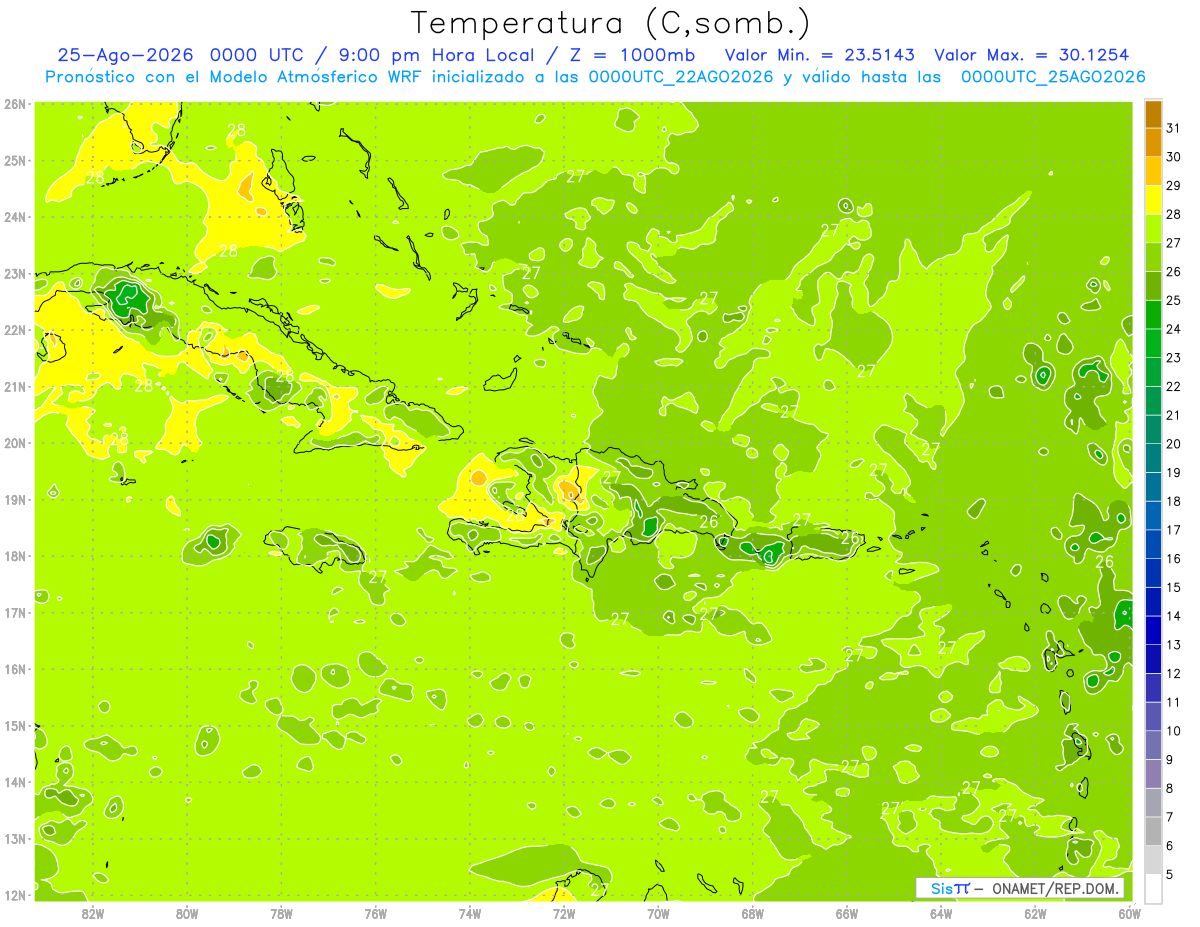Select the "60W" longitude label
Image resolution: width=1200 pixels, height=927 pixels.
[1129, 913]
